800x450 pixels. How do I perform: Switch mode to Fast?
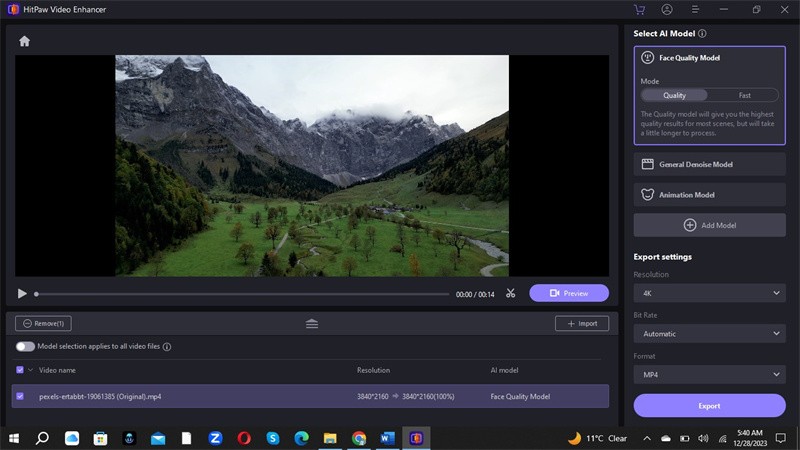pos(744,95)
